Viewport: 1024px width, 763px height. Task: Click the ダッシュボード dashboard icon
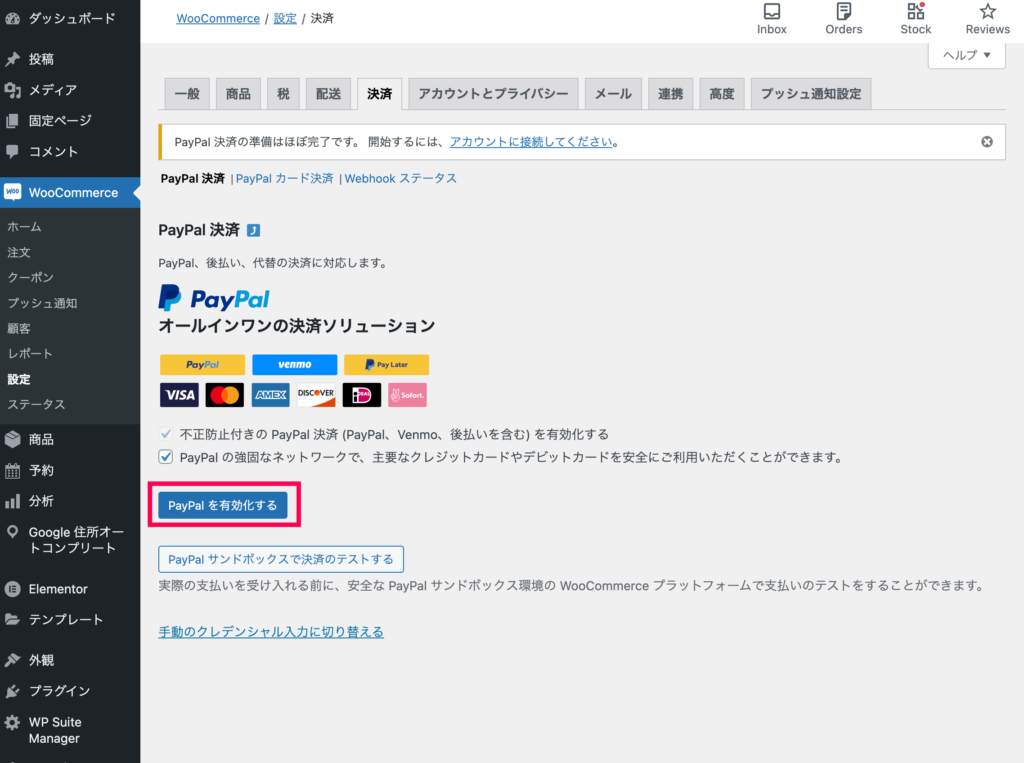point(12,18)
